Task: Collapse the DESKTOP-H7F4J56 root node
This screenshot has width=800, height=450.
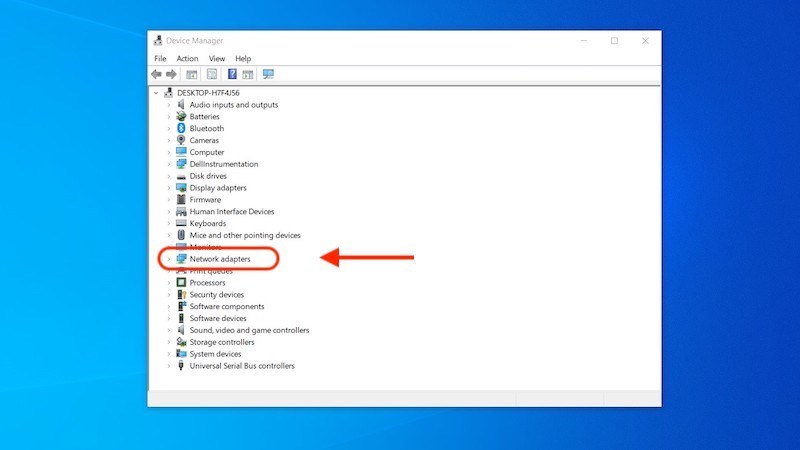Action: [156, 93]
